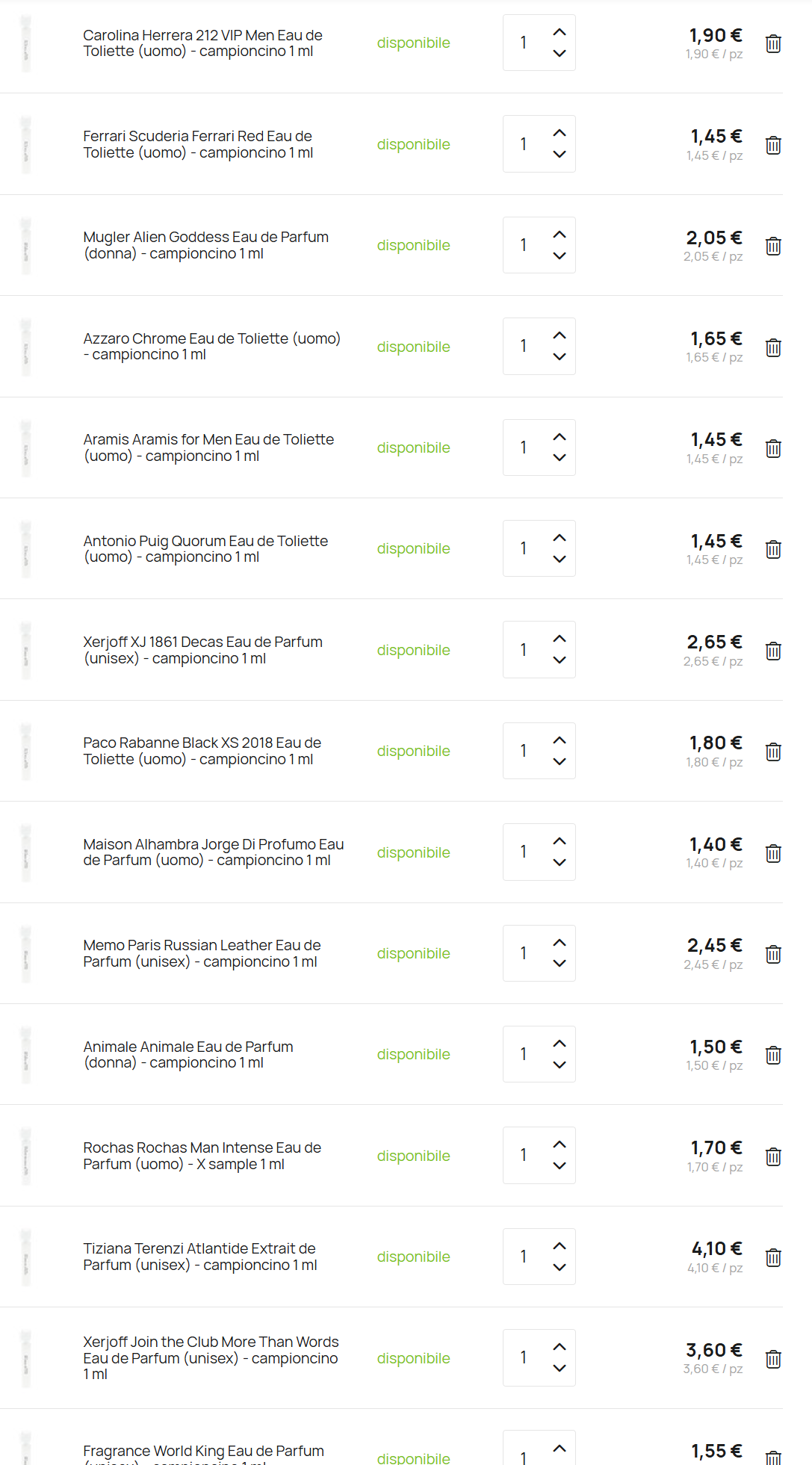Open Xerjoff Join the Club product page
This screenshot has width=812, height=1465.
click(x=211, y=1357)
